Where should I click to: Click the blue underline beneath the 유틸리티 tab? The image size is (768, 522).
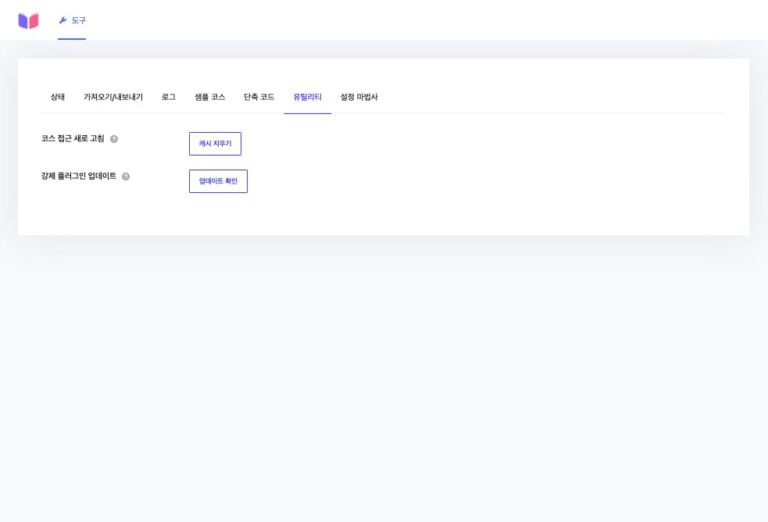(307, 113)
